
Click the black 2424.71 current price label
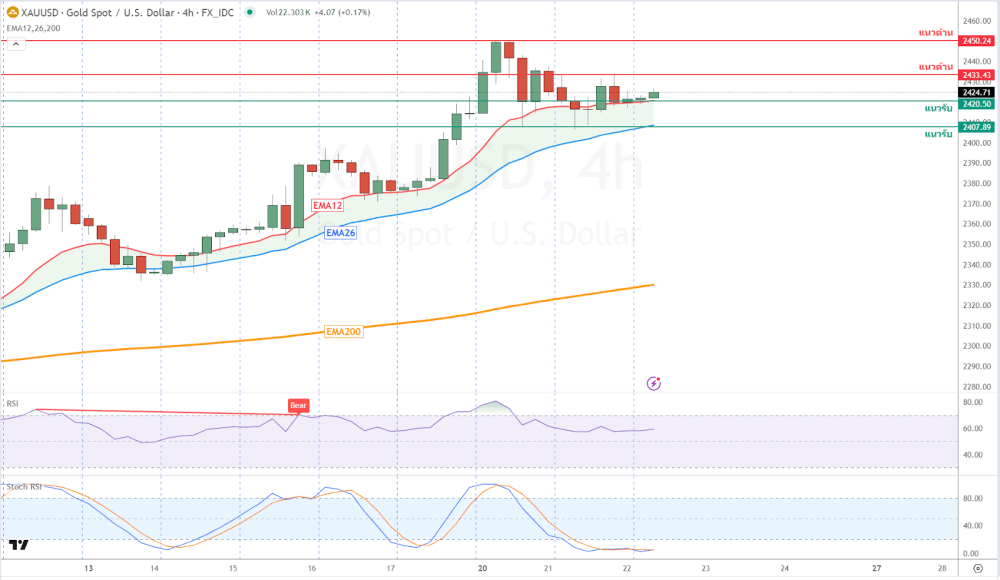click(x=976, y=92)
